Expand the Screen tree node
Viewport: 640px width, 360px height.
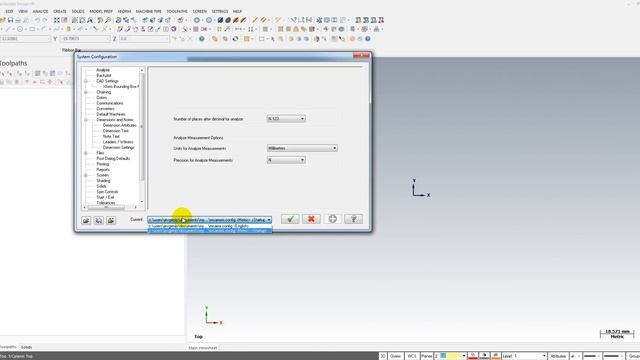coord(86,175)
